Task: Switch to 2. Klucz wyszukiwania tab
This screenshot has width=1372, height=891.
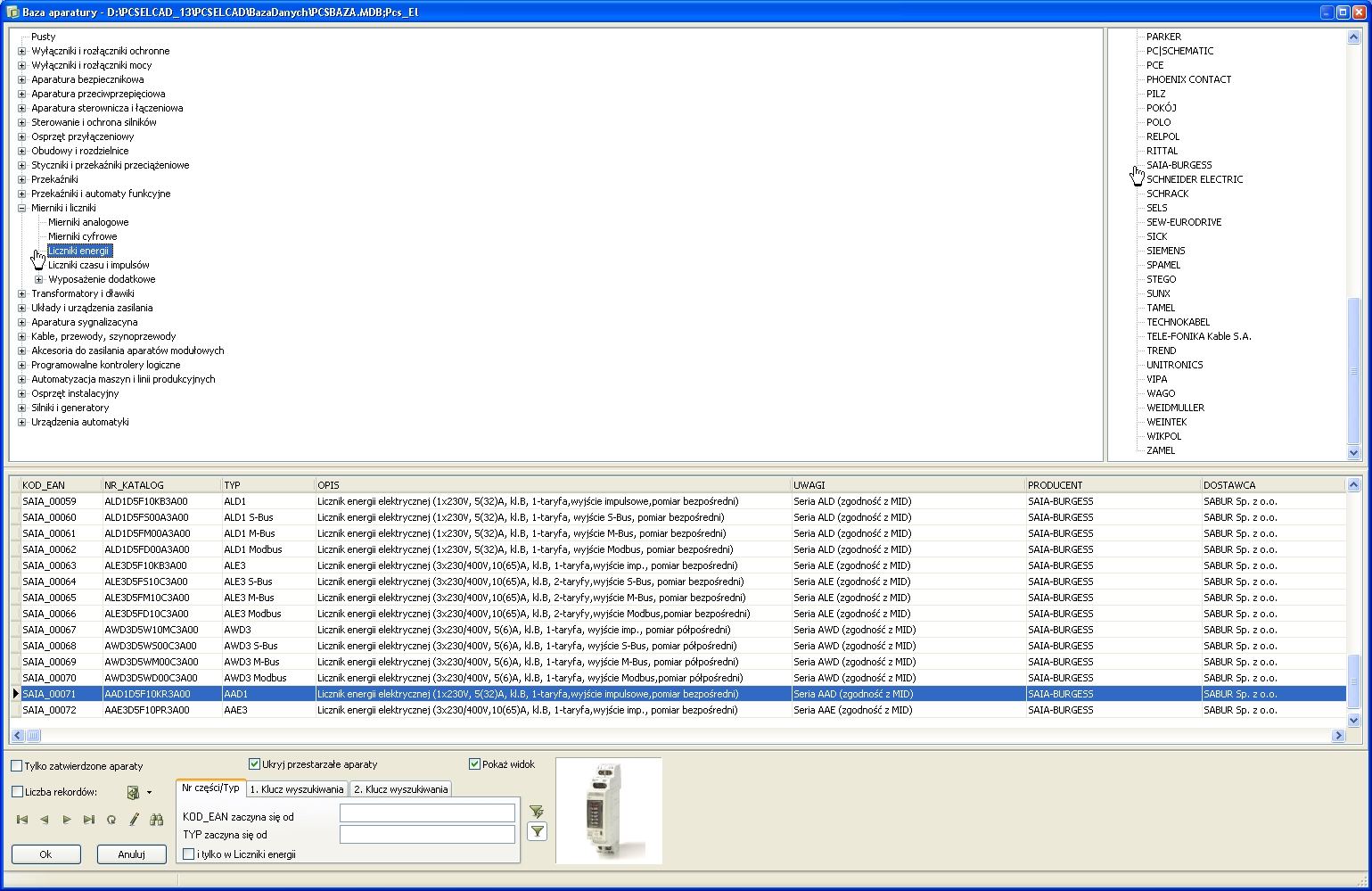Action: click(x=401, y=789)
